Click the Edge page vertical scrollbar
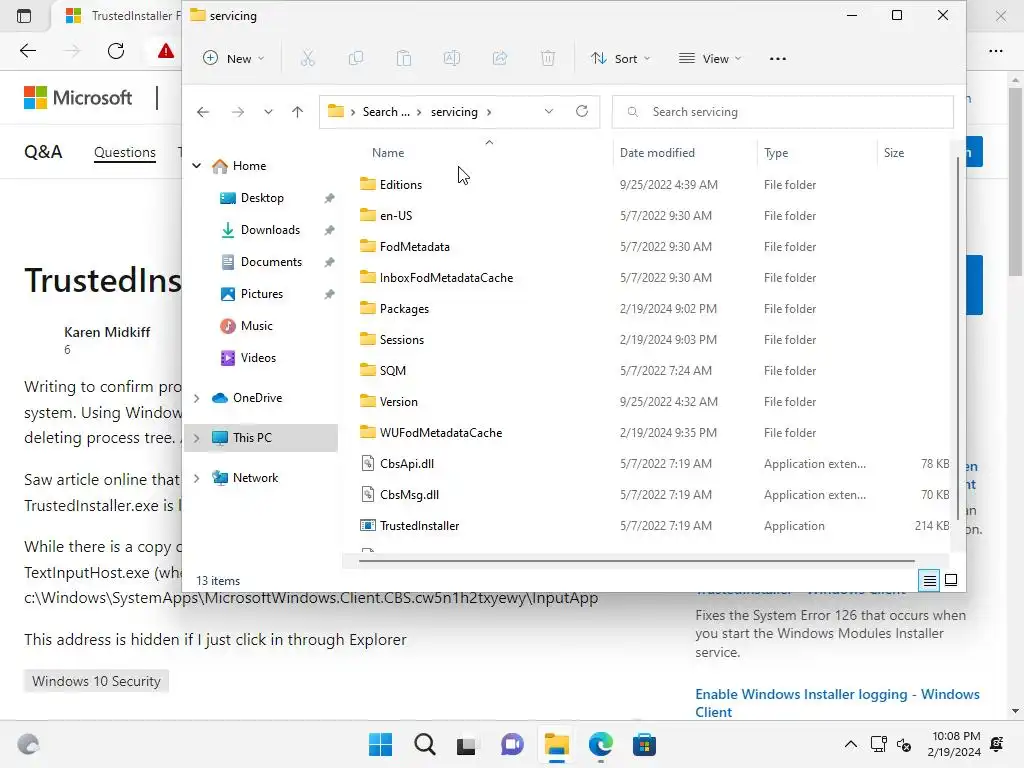Viewport: 1024px width, 768px height. tap(1015, 183)
